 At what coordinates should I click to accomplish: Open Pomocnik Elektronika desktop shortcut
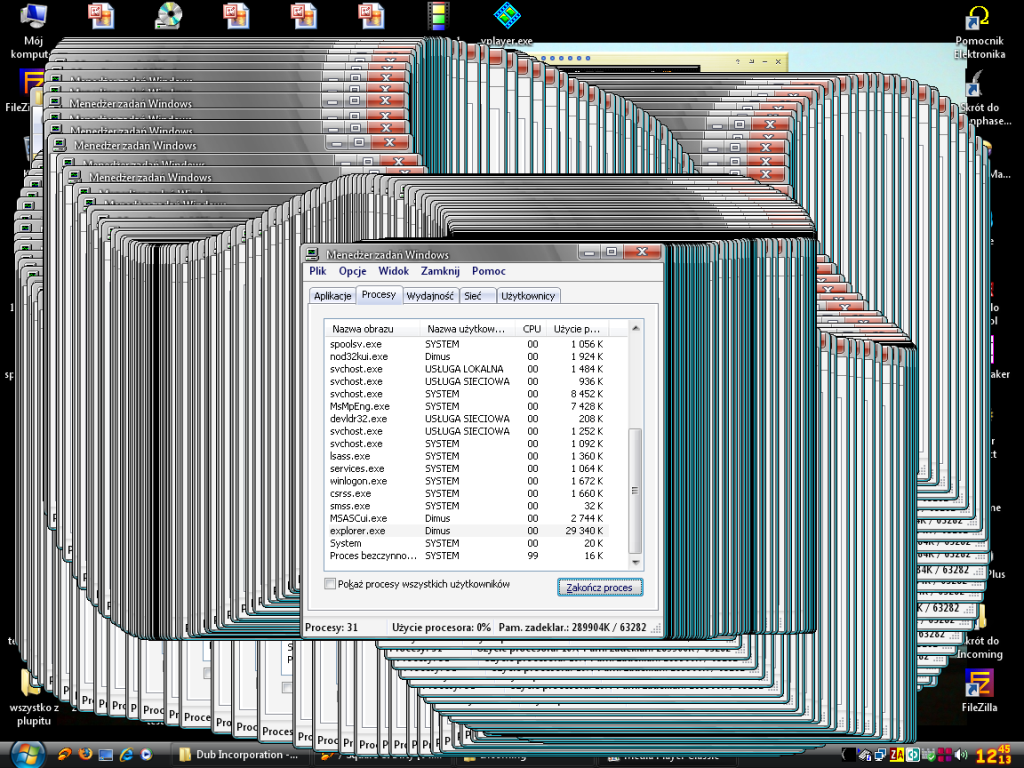click(x=979, y=20)
